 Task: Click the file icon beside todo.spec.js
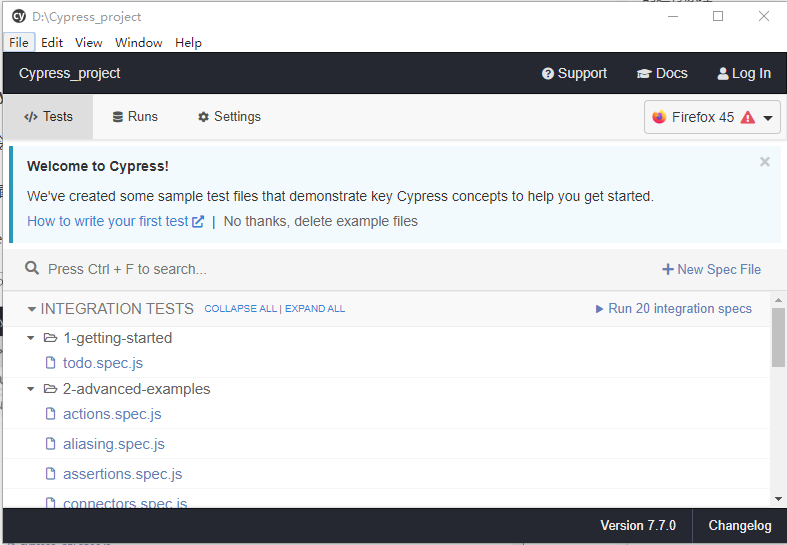coord(51,363)
